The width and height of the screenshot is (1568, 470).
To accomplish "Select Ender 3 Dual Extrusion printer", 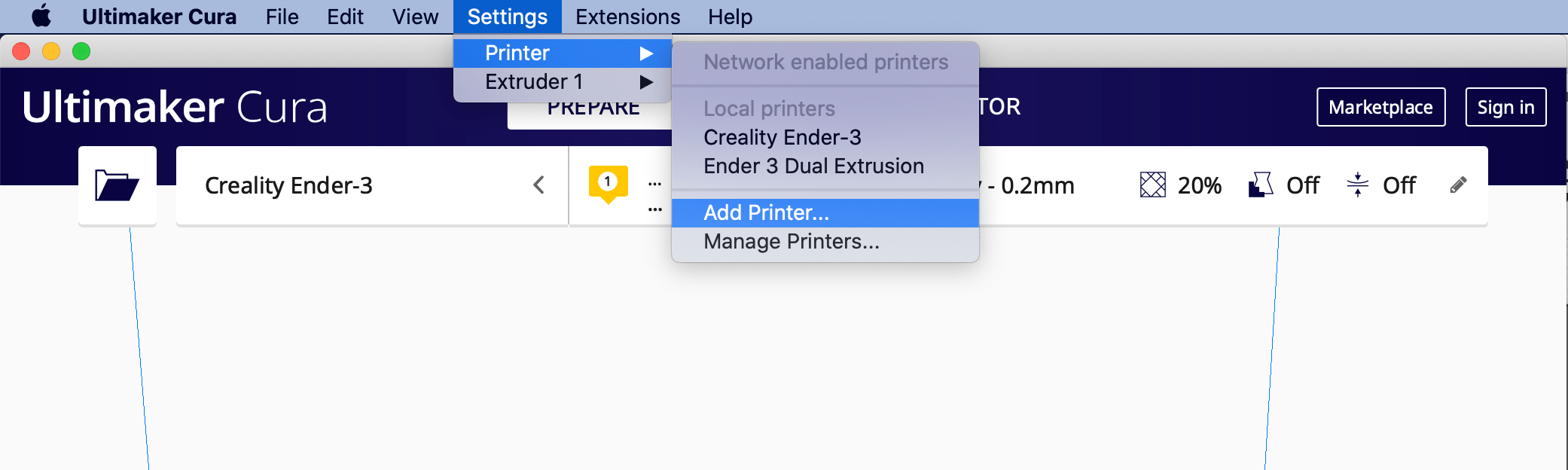I will tap(813, 166).
